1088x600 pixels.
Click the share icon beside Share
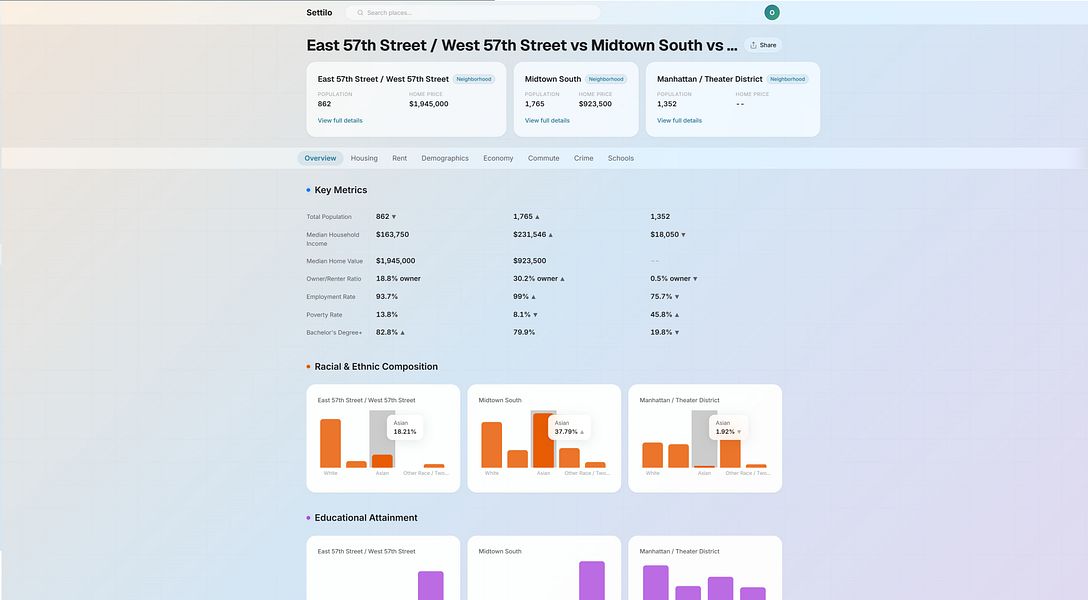(x=753, y=45)
